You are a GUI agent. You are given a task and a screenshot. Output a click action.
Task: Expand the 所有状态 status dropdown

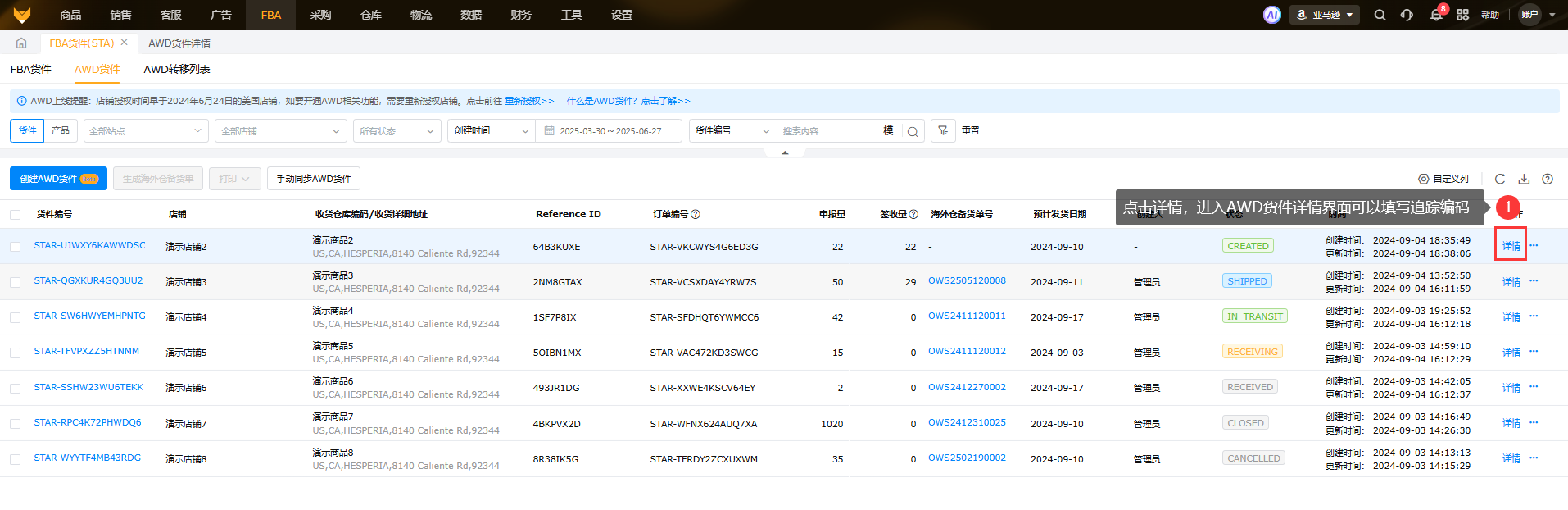(397, 131)
